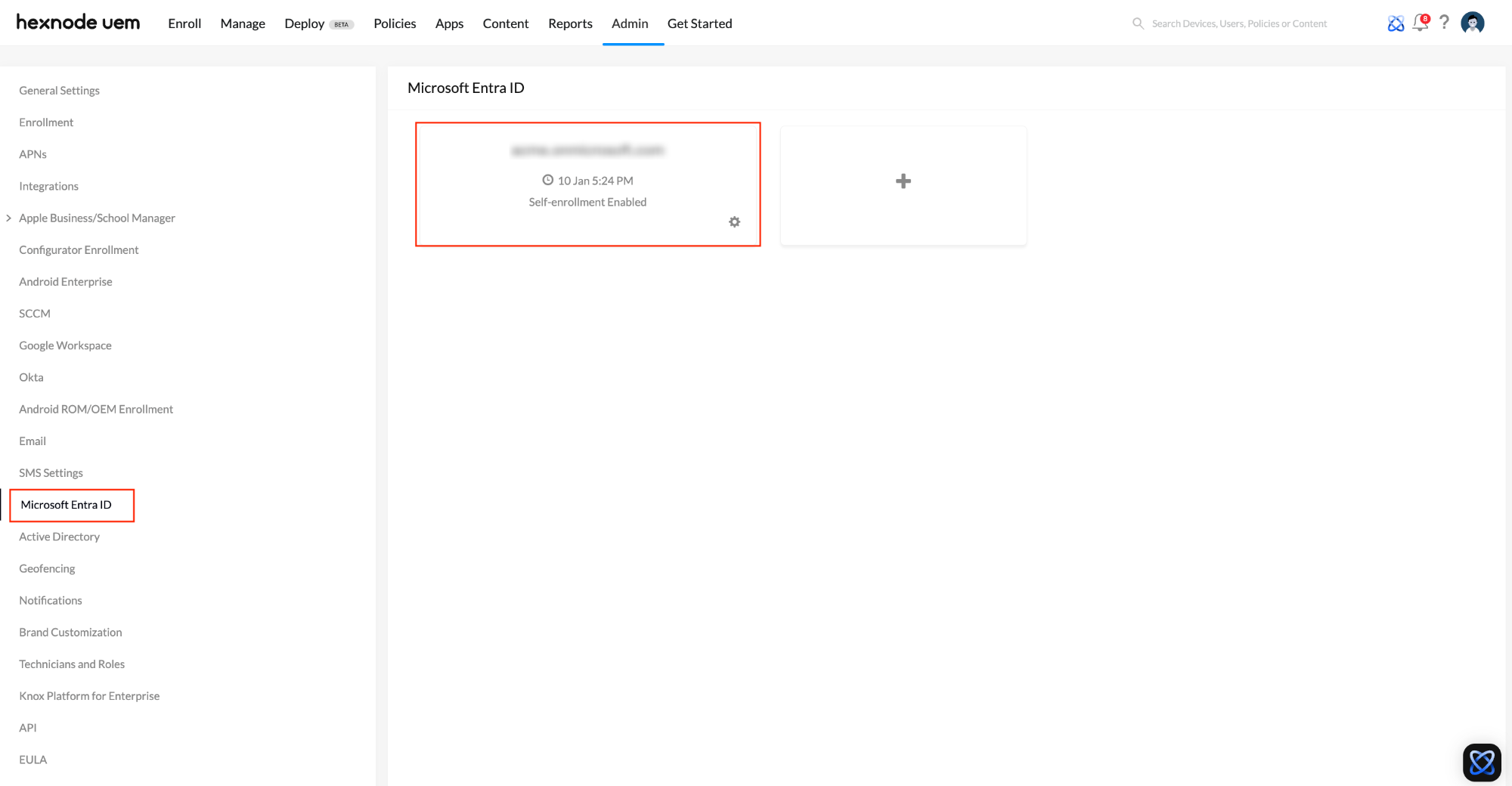Click the Self-enrollment Enabled status text
1512x786 pixels.
click(x=587, y=202)
